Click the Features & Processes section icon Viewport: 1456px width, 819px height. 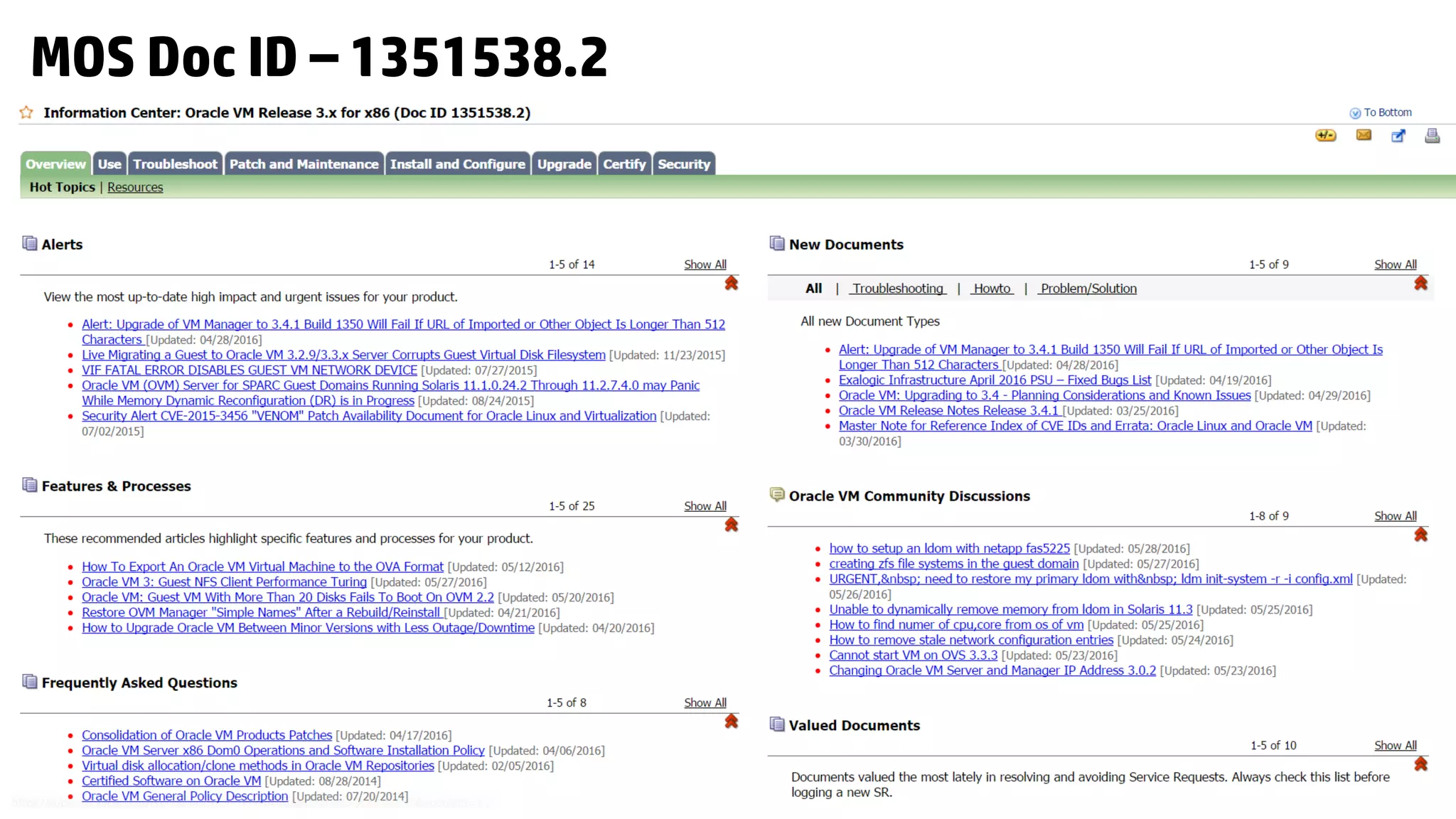(30, 486)
